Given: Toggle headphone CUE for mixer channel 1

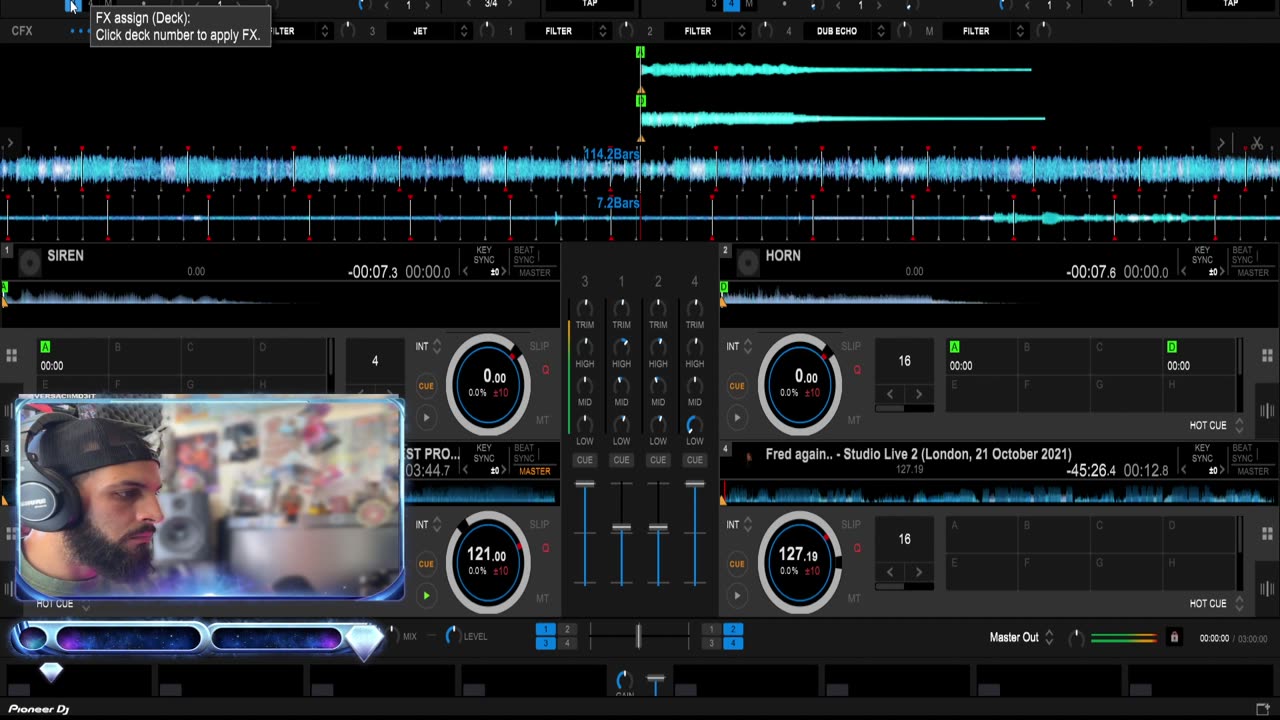Looking at the screenshot, I should (x=621, y=460).
